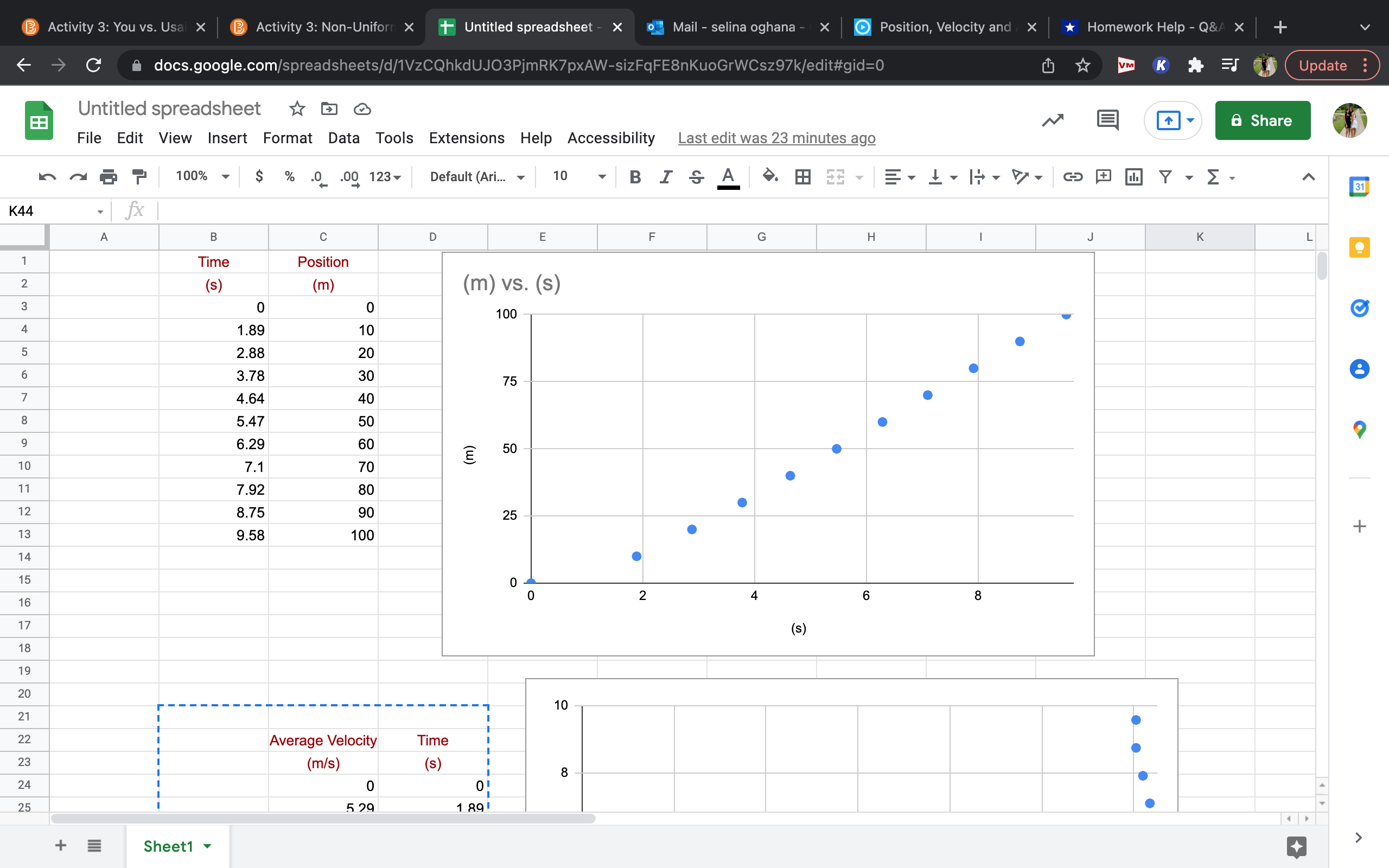Screen dimensions: 1389x868
Task: Insert a comment via the toolbar
Action: pos(1103,177)
